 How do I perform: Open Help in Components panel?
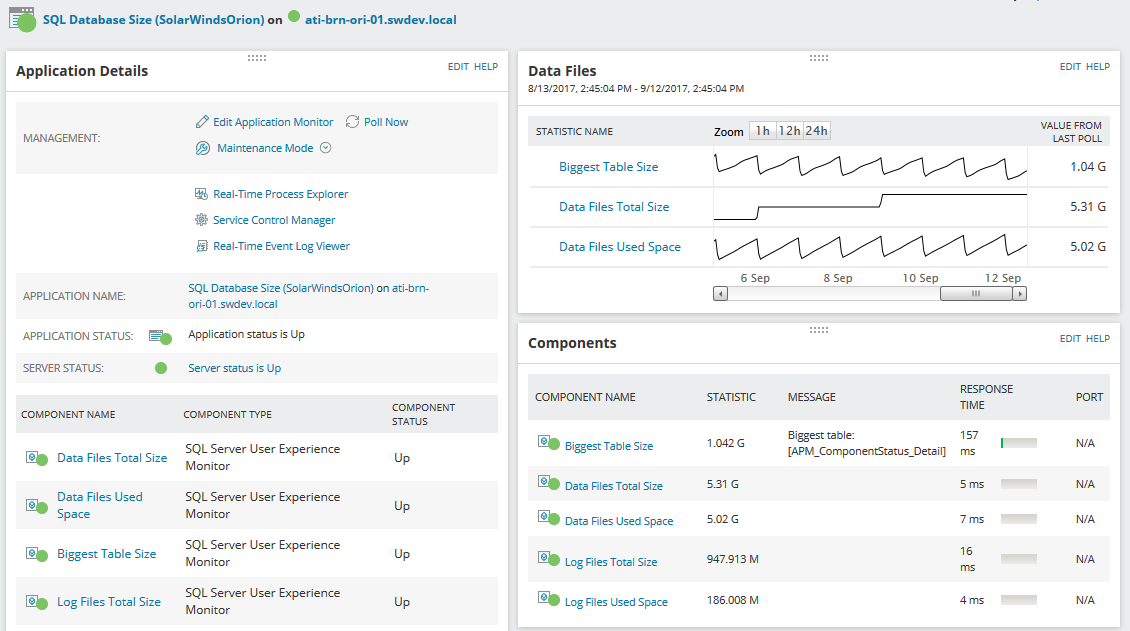1098,339
